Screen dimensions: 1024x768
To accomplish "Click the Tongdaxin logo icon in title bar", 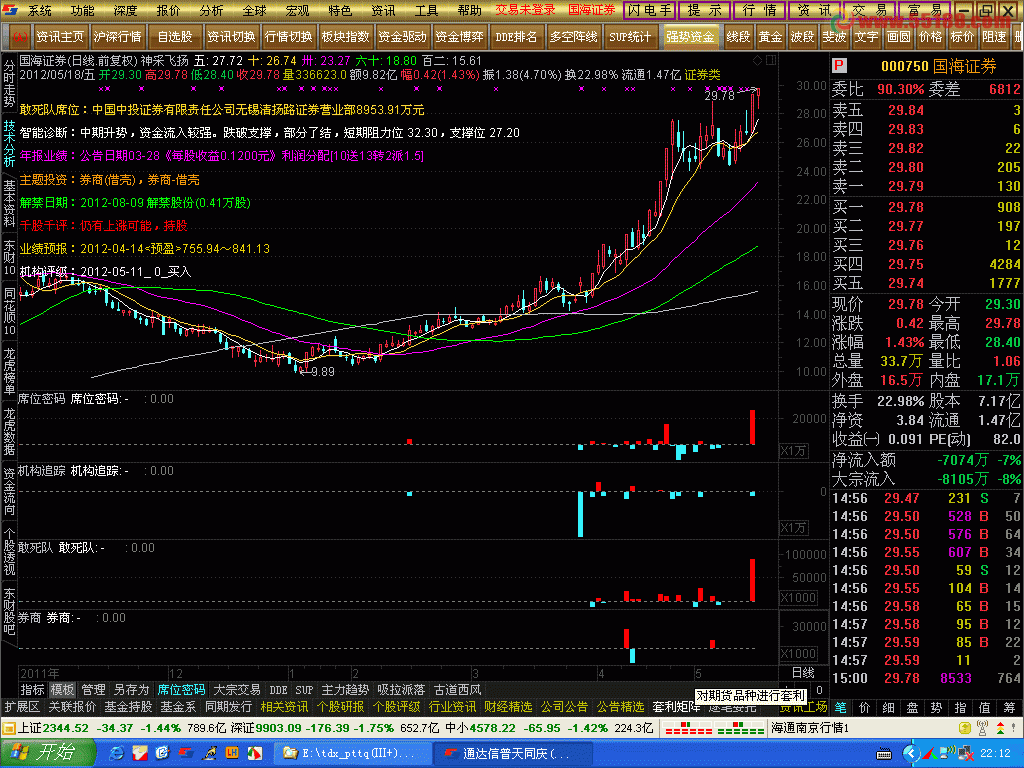I will tap(10, 10).
